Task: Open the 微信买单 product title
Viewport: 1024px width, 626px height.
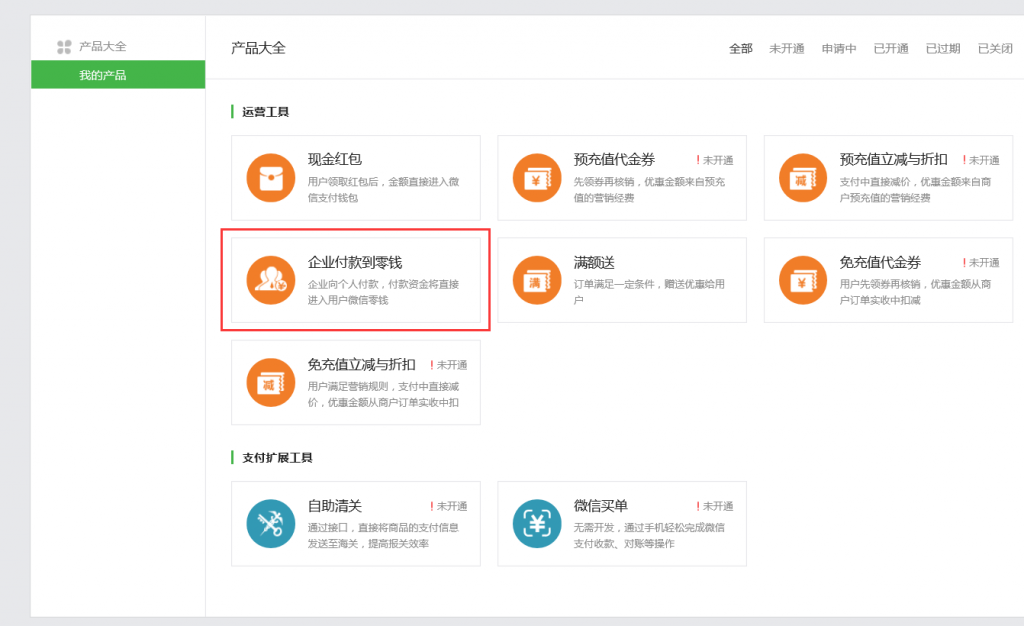Action: [600, 506]
